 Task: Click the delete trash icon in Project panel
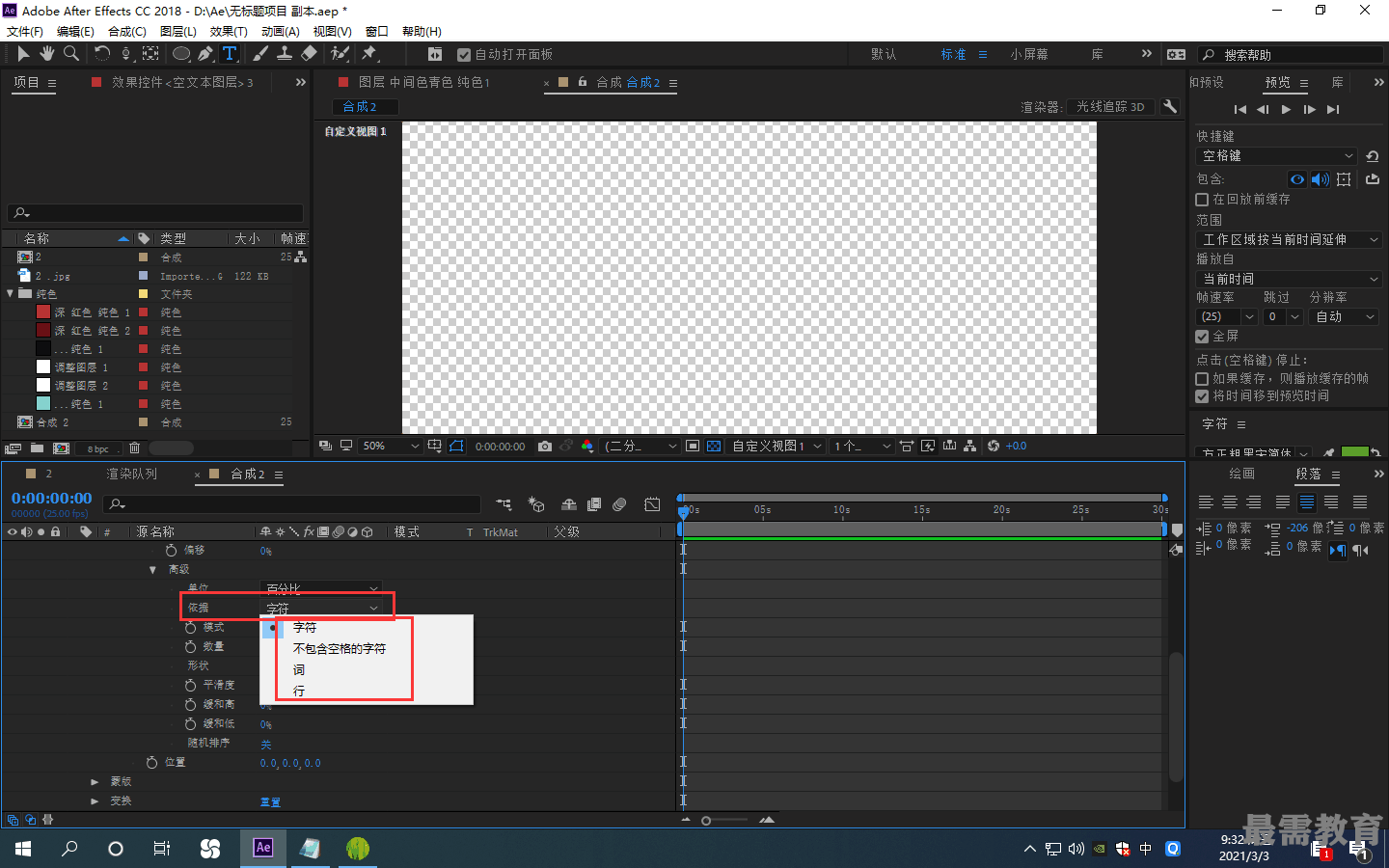coord(135,448)
